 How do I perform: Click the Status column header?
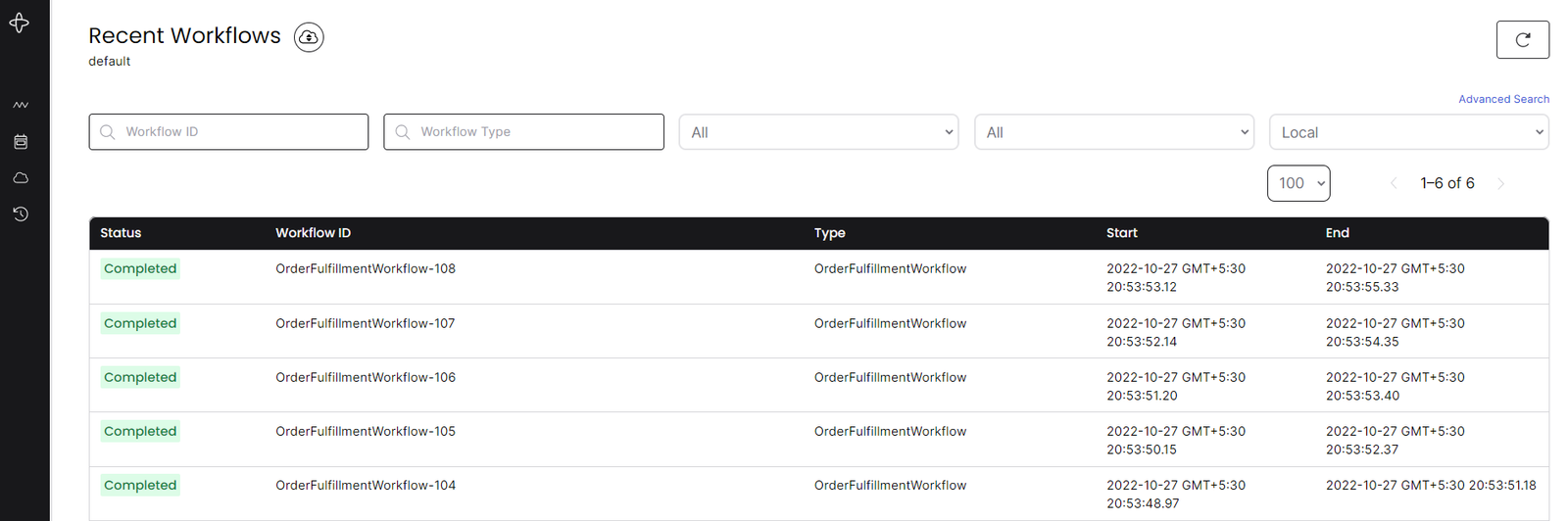121,233
